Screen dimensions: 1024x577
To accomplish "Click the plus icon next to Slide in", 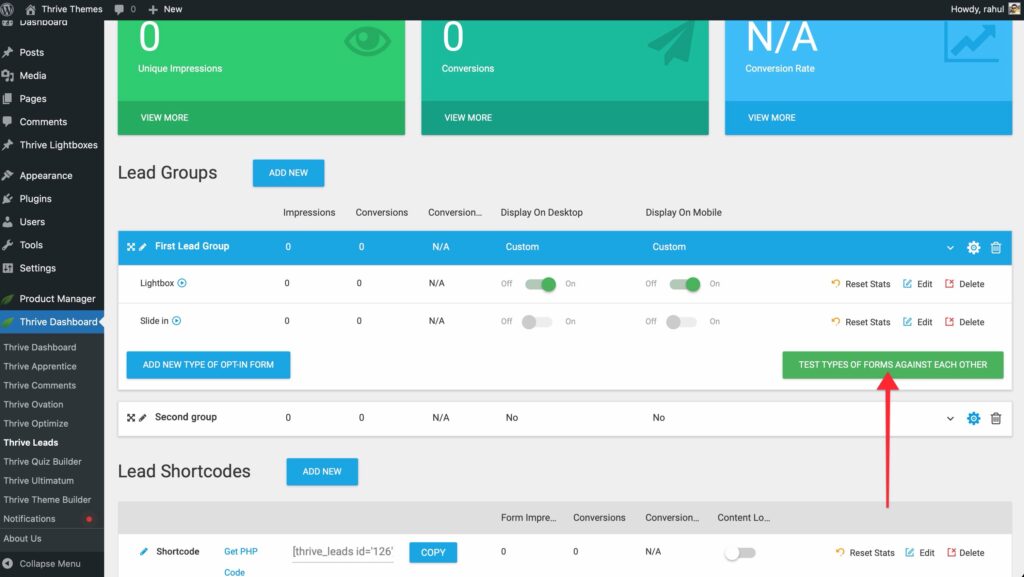I will coord(177,321).
